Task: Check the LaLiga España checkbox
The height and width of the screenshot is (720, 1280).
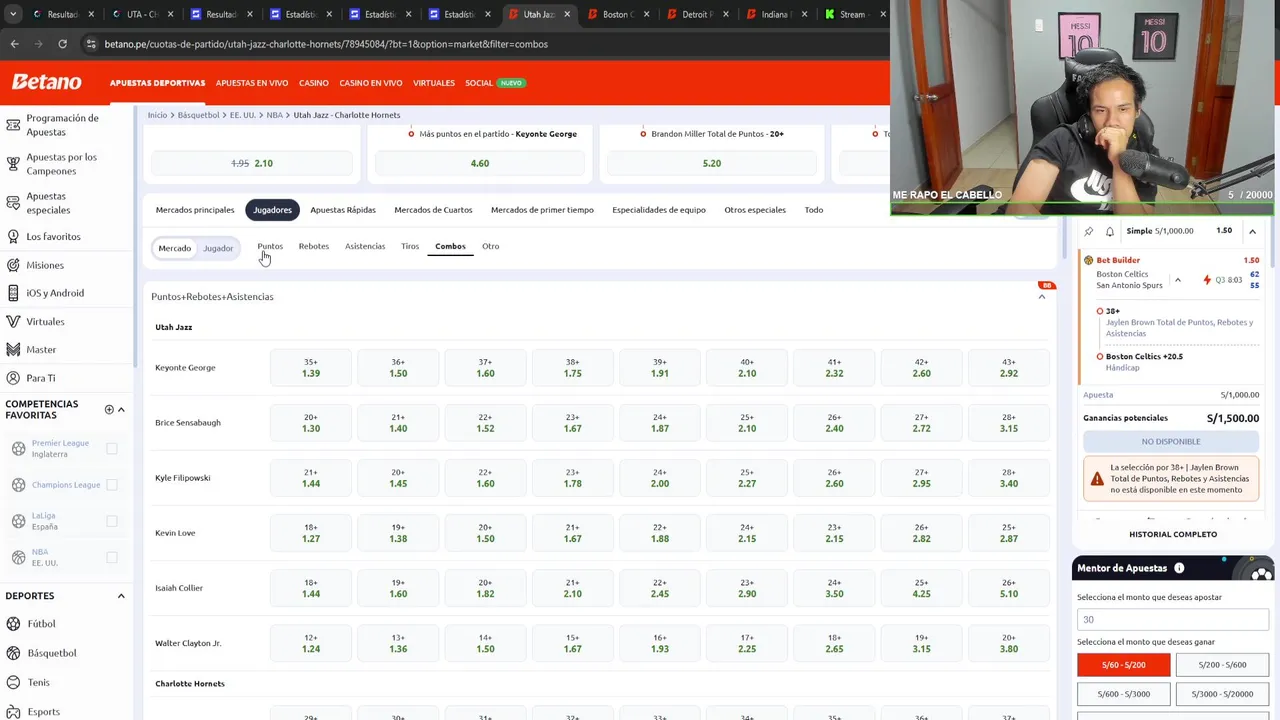Action: tap(112, 521)
